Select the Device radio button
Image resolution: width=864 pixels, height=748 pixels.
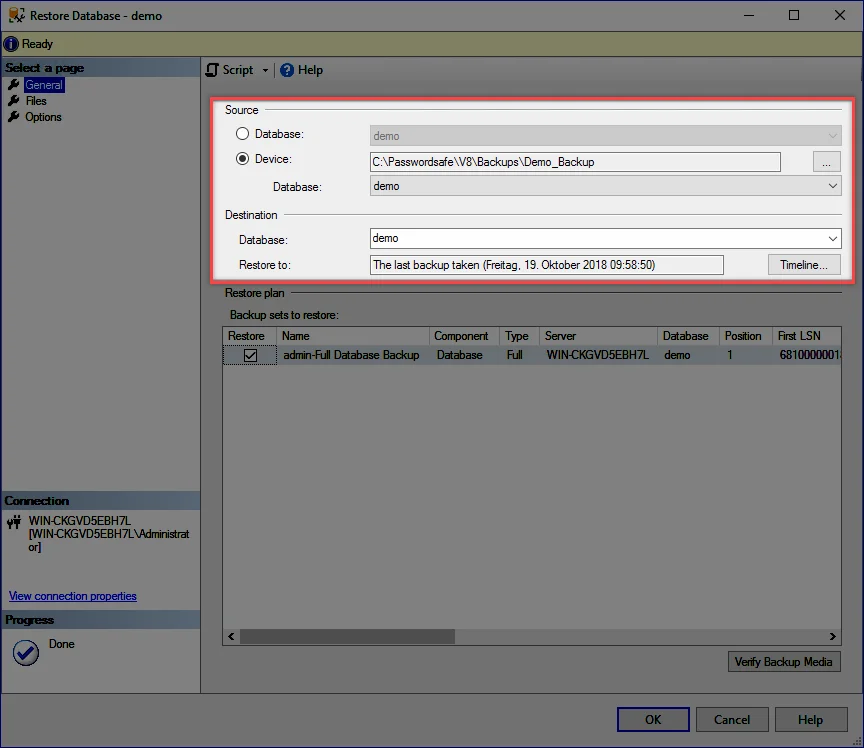point(242,159)
